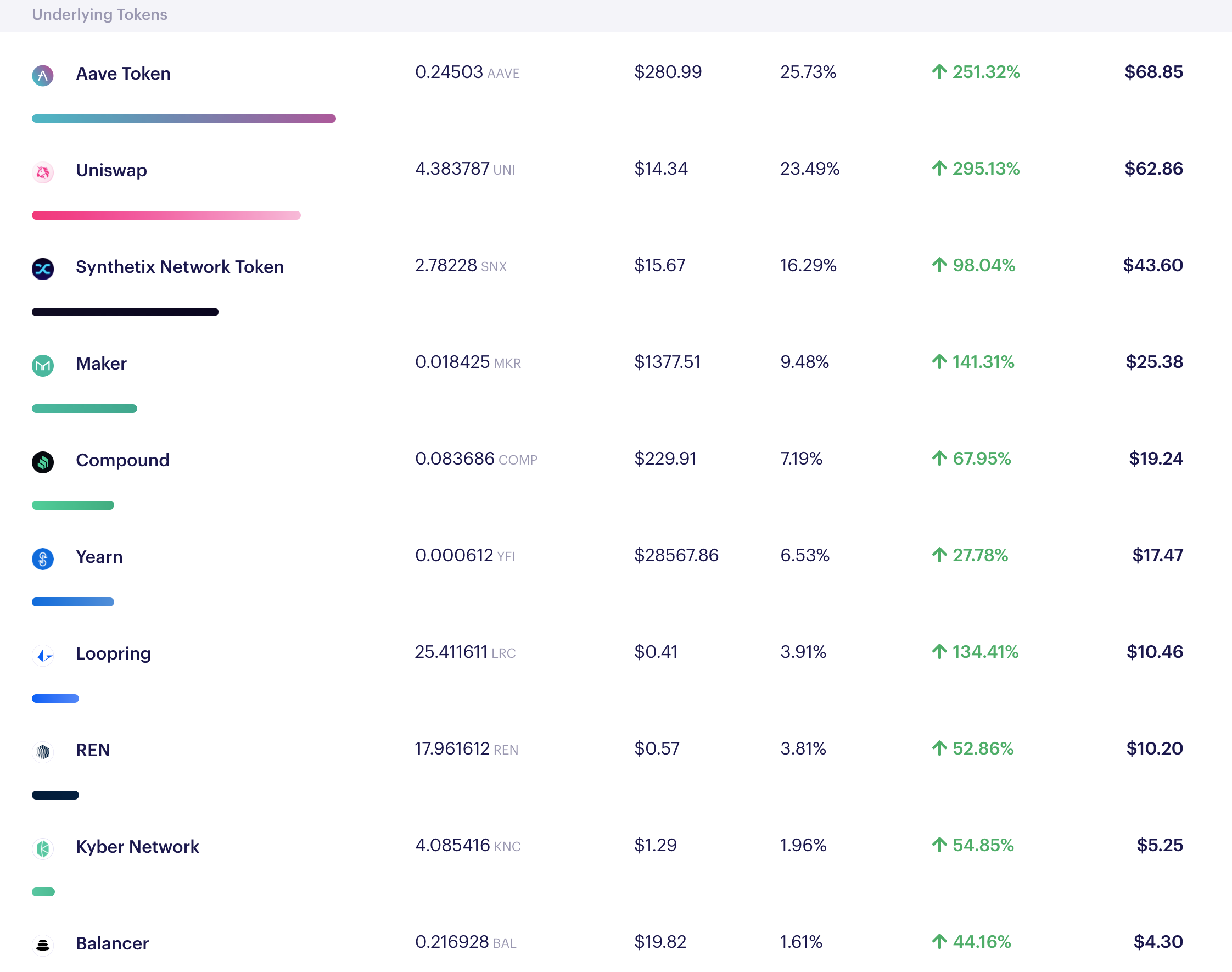Open the Uniswap token name

pos(111,170)
